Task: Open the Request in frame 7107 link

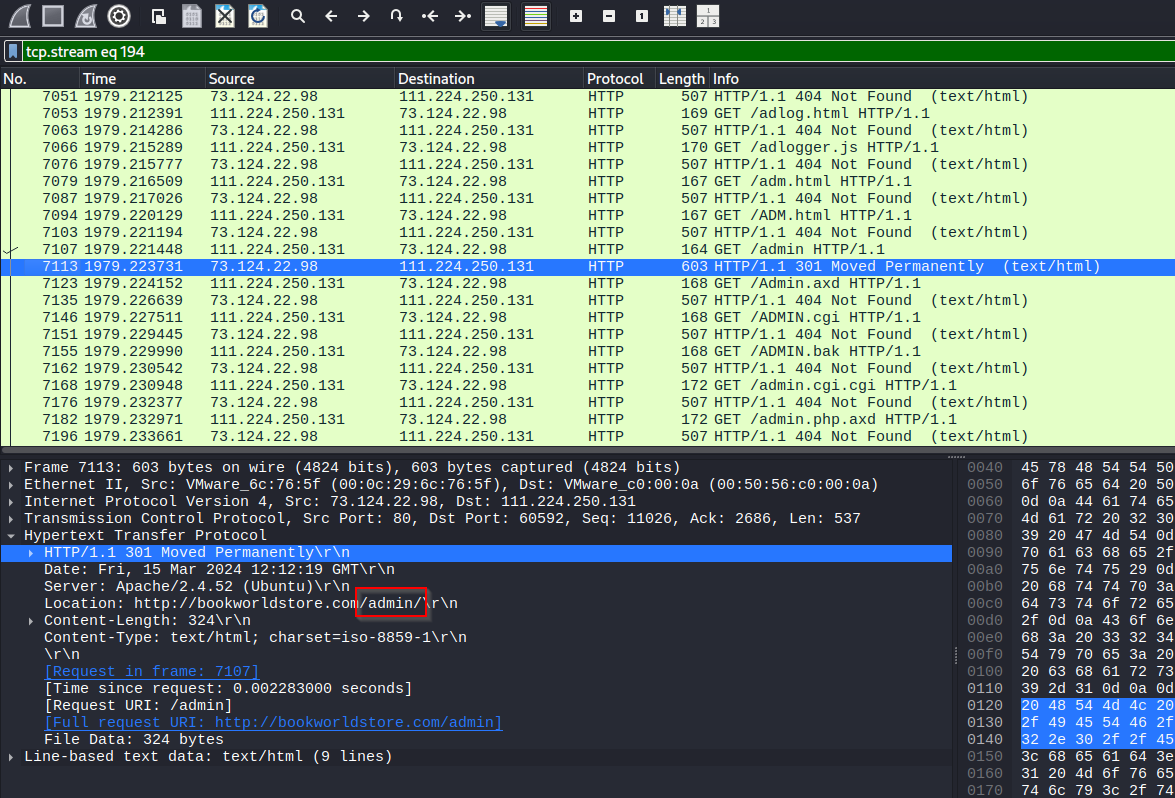Action: 151,672
